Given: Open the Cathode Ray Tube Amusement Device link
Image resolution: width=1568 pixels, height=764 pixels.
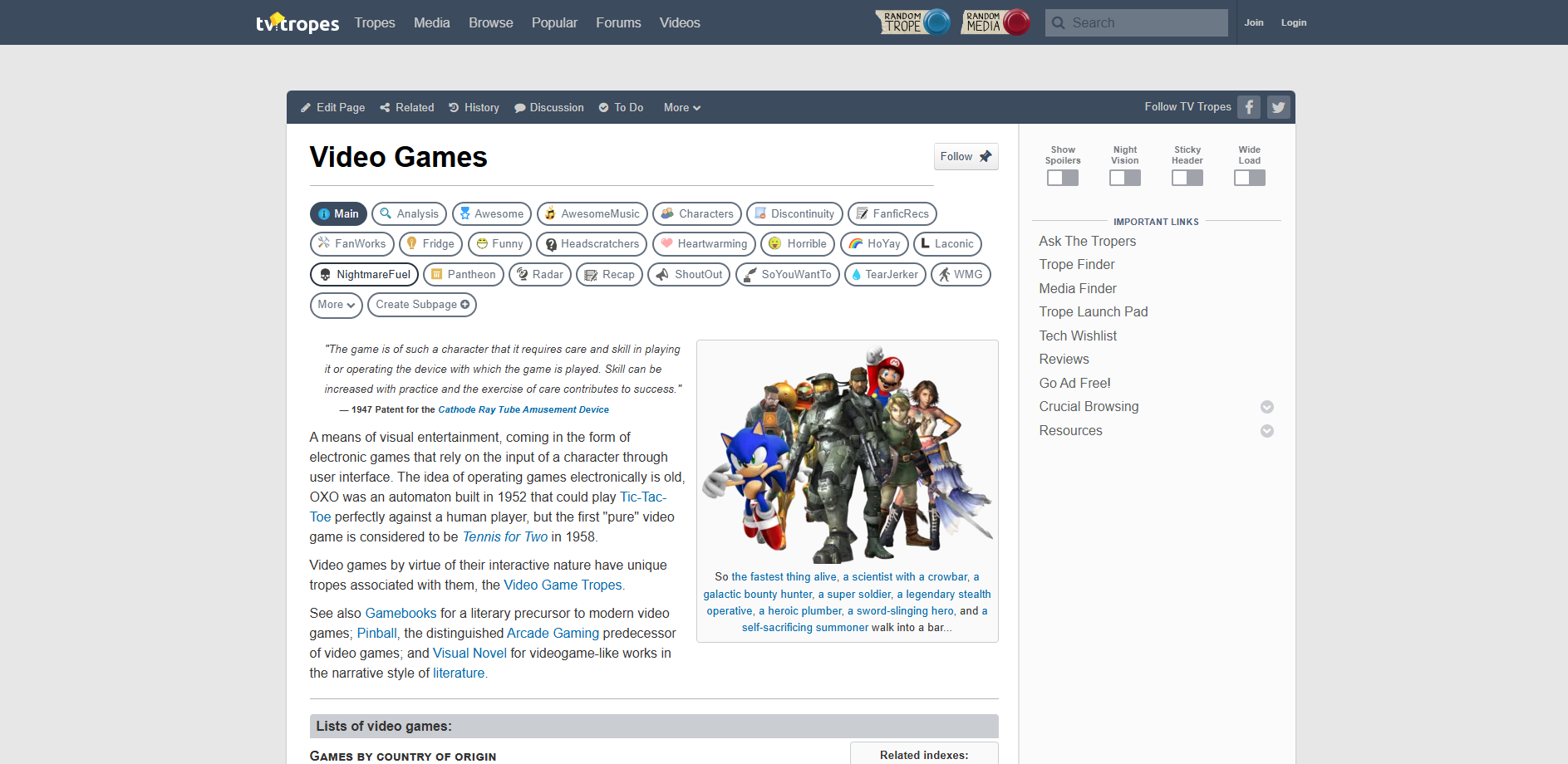Looking at the screenshot, I should [523, 409].
